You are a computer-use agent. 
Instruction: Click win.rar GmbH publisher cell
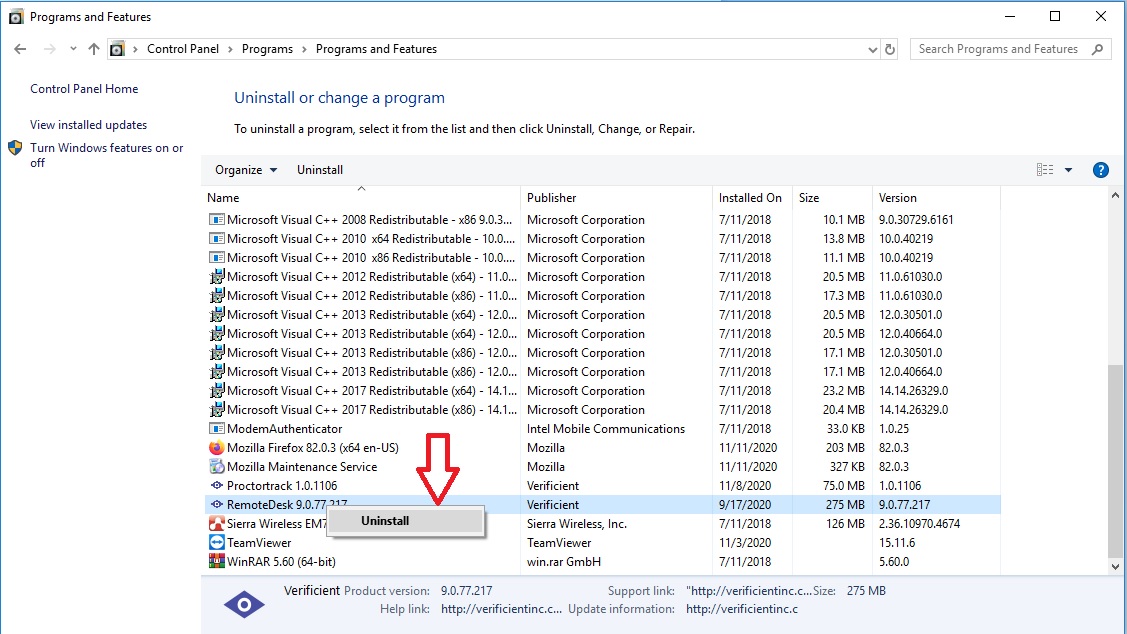tap(564, 561)
